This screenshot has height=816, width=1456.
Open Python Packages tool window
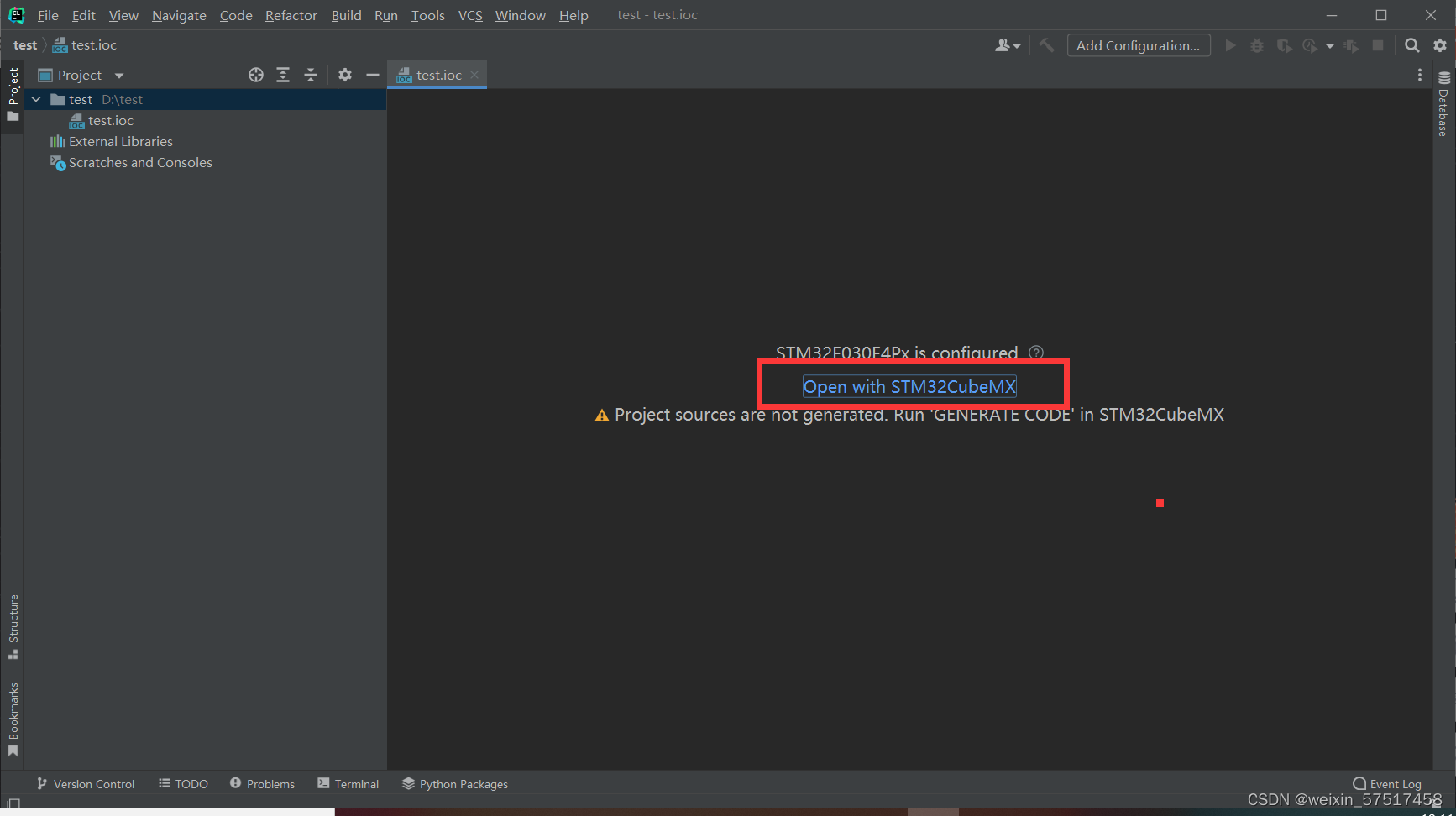click(454, 783)
